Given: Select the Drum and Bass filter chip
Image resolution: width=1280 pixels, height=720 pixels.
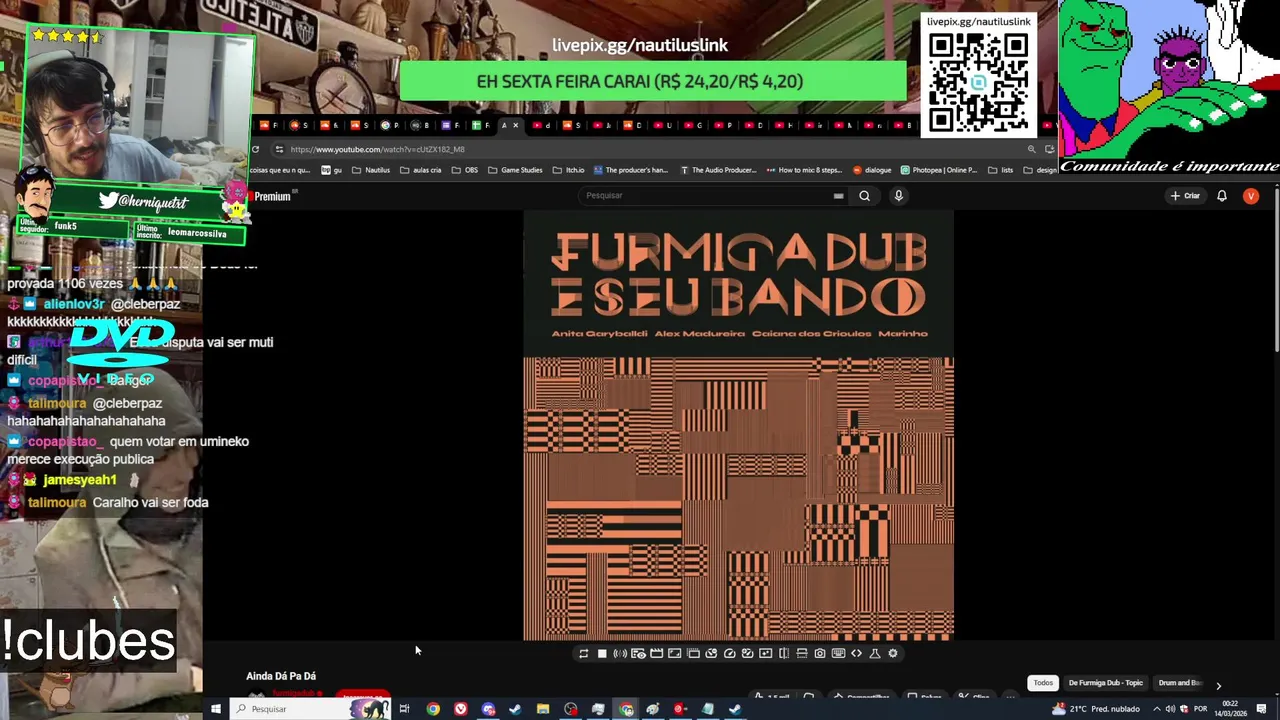Looking at the screenshot, I should (x=1180, y=683).
